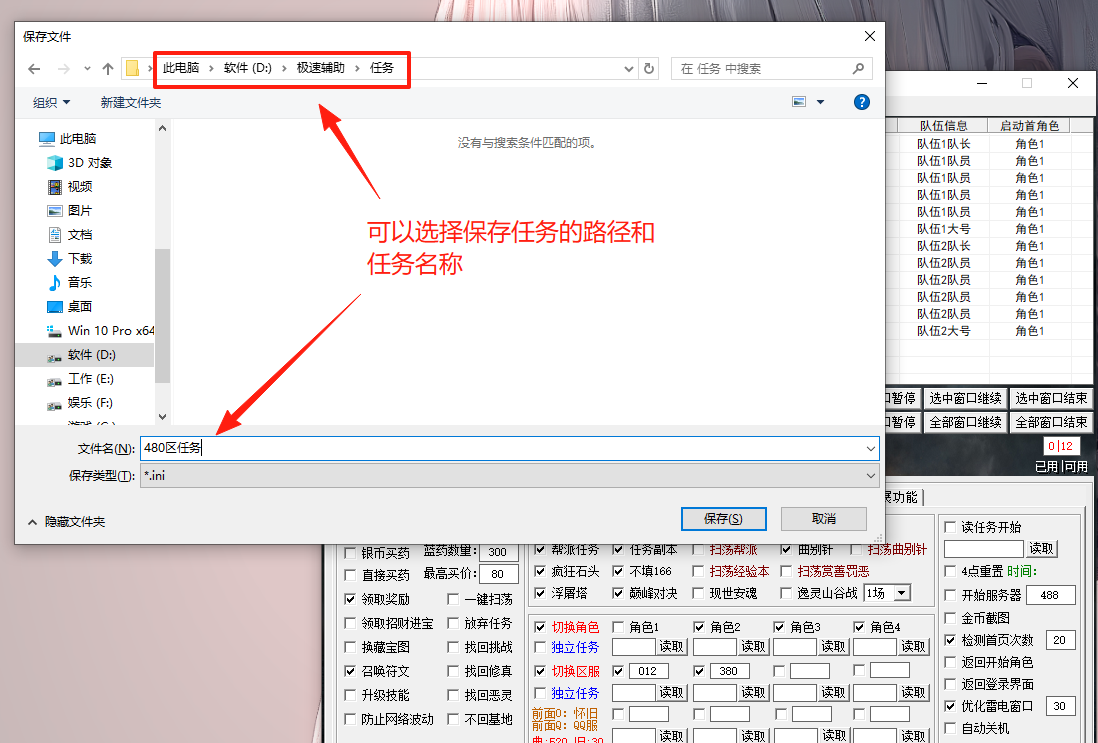Screen dimensions: 1098x743
Task: Open the 1场 dropdown next to 逸灵山谷战
Action: (x=902, y=593)
